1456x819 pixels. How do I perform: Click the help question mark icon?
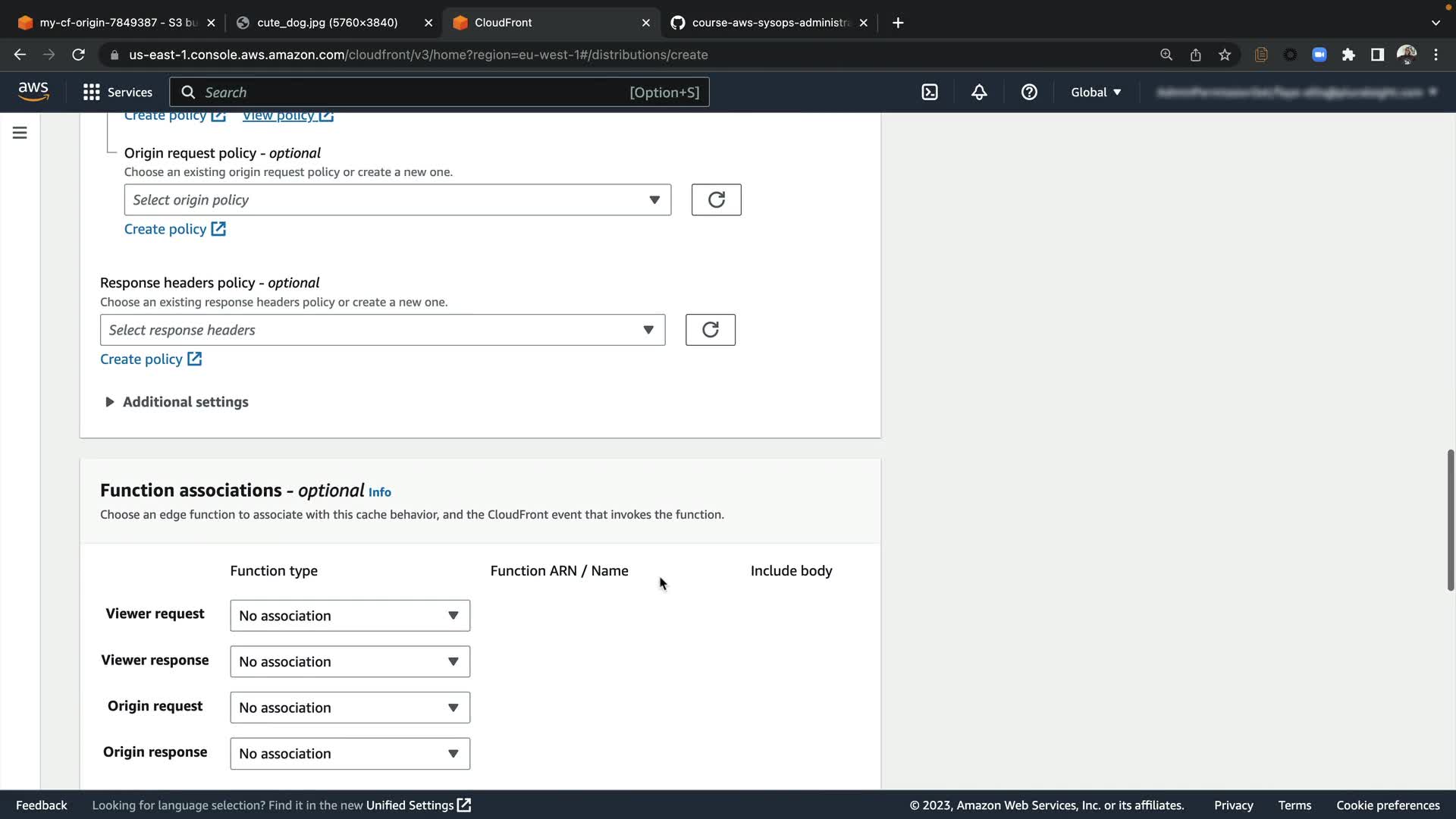[1029, 93]
